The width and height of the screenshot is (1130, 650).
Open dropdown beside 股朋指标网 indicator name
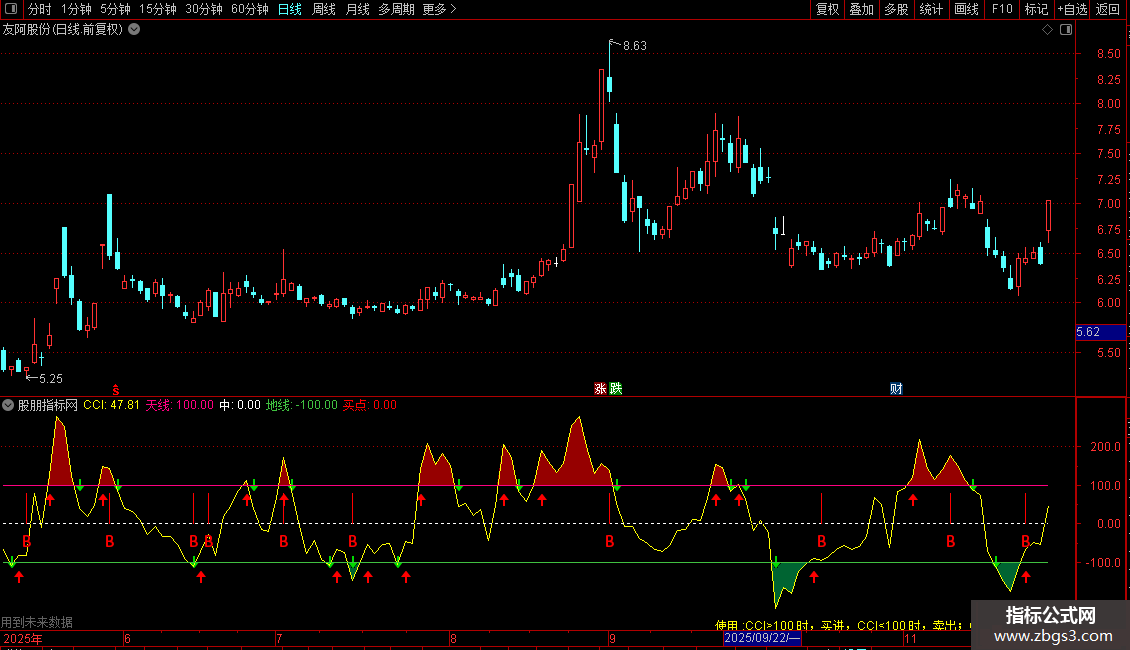tap(8, 405)
